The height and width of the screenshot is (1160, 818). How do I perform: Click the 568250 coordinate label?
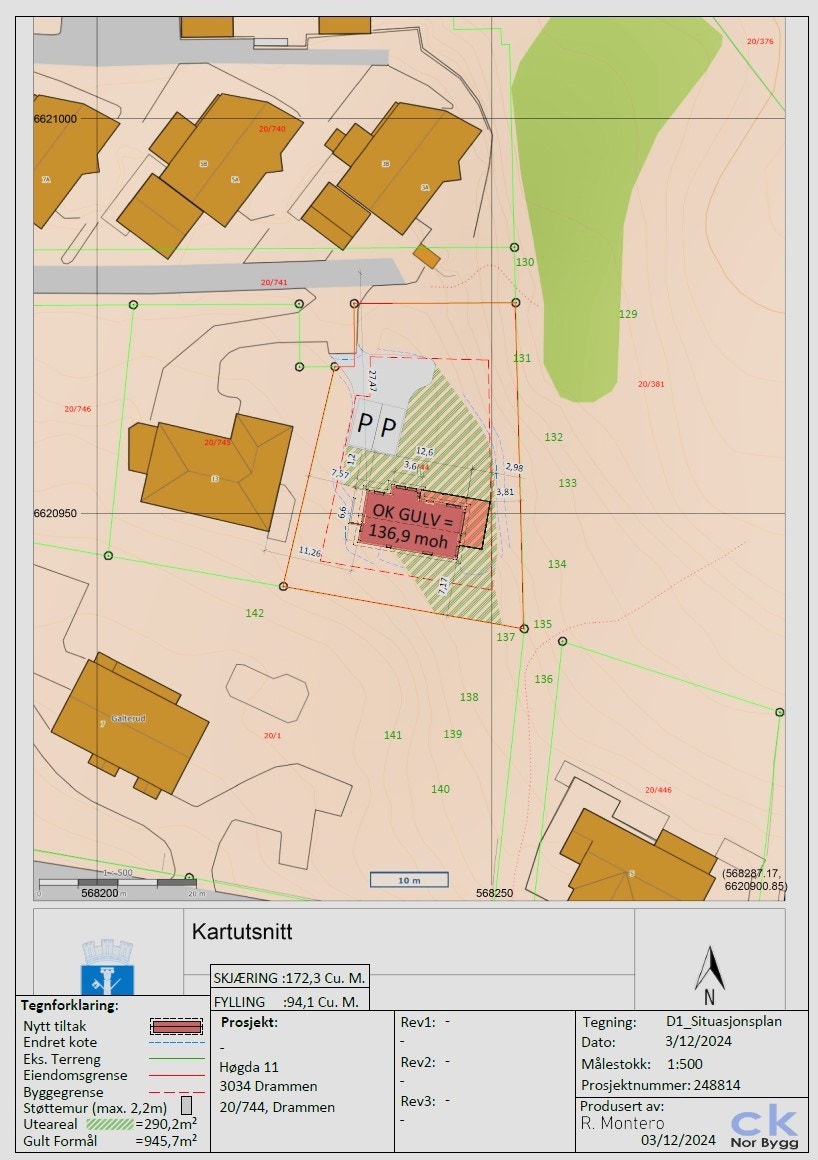click(493, 893)
